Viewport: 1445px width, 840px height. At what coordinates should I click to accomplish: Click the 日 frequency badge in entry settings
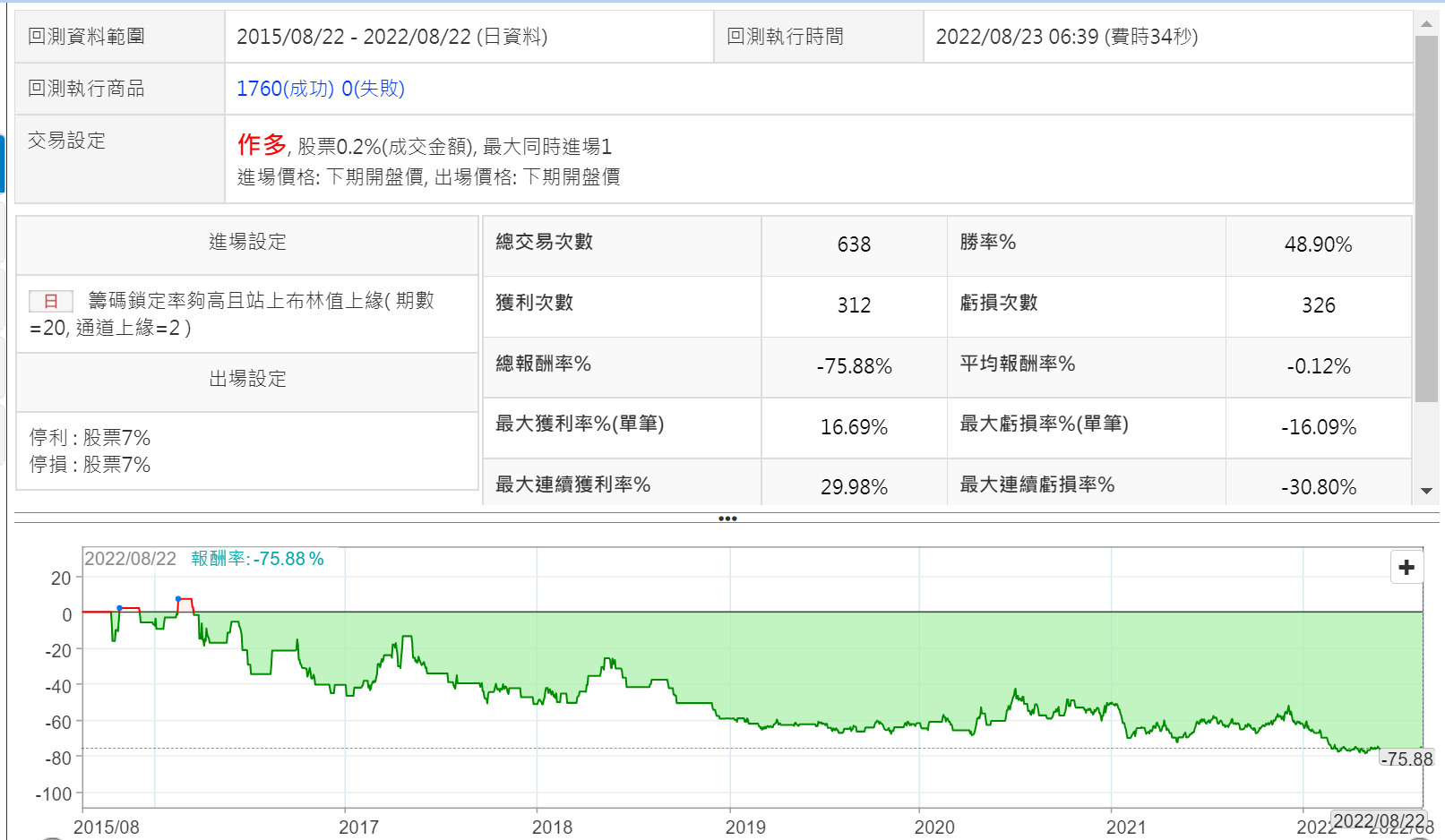tap(51, 302)
